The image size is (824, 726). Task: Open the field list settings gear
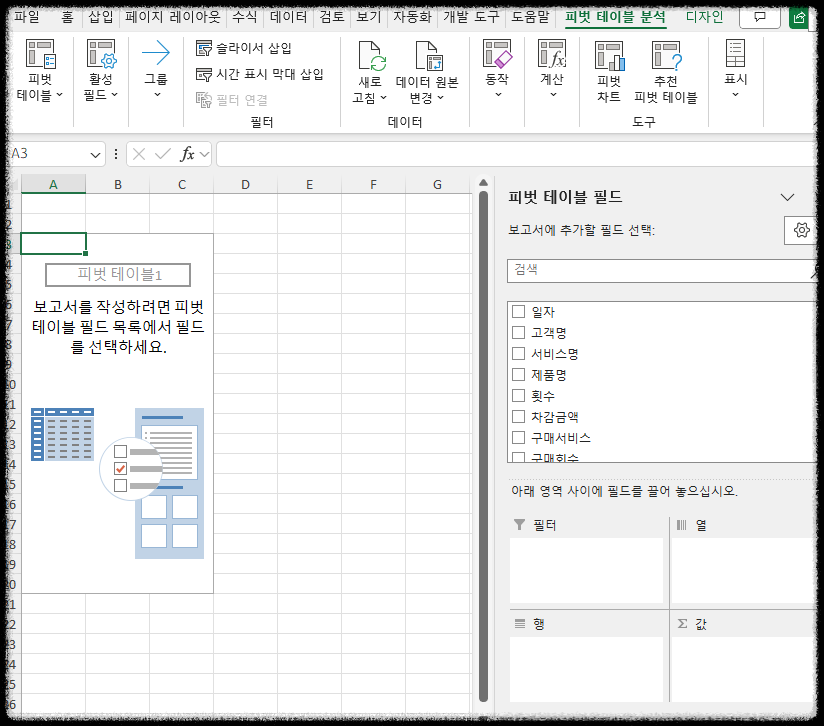pyautogui.click(x=800, y=230)
